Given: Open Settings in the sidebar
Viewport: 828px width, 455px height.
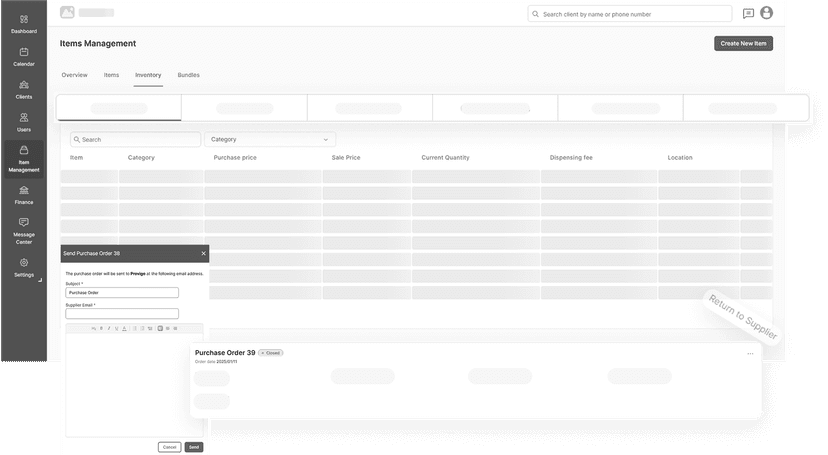Looking at the screenshot, I should point(24,268).
